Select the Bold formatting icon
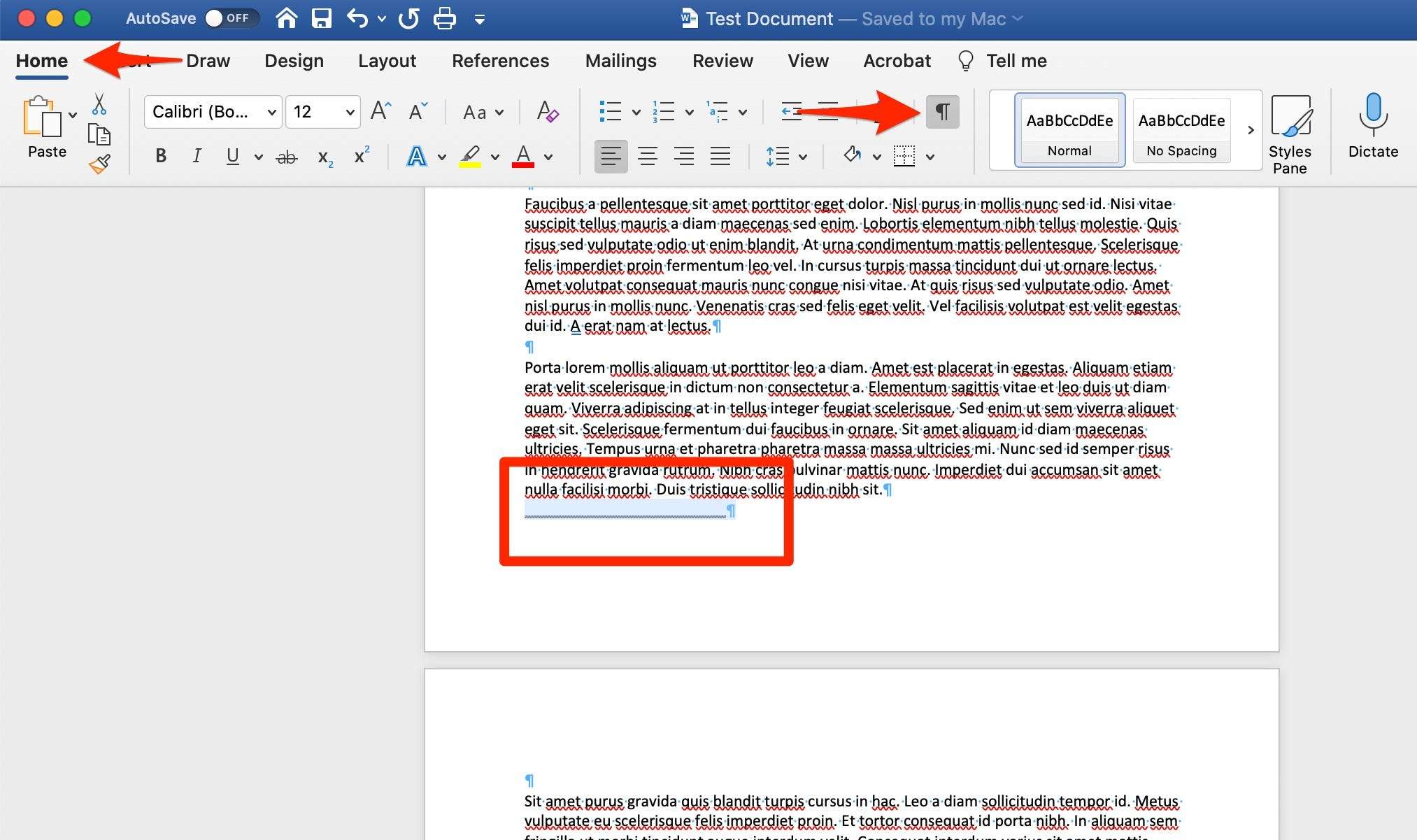 tap(159, 155)
